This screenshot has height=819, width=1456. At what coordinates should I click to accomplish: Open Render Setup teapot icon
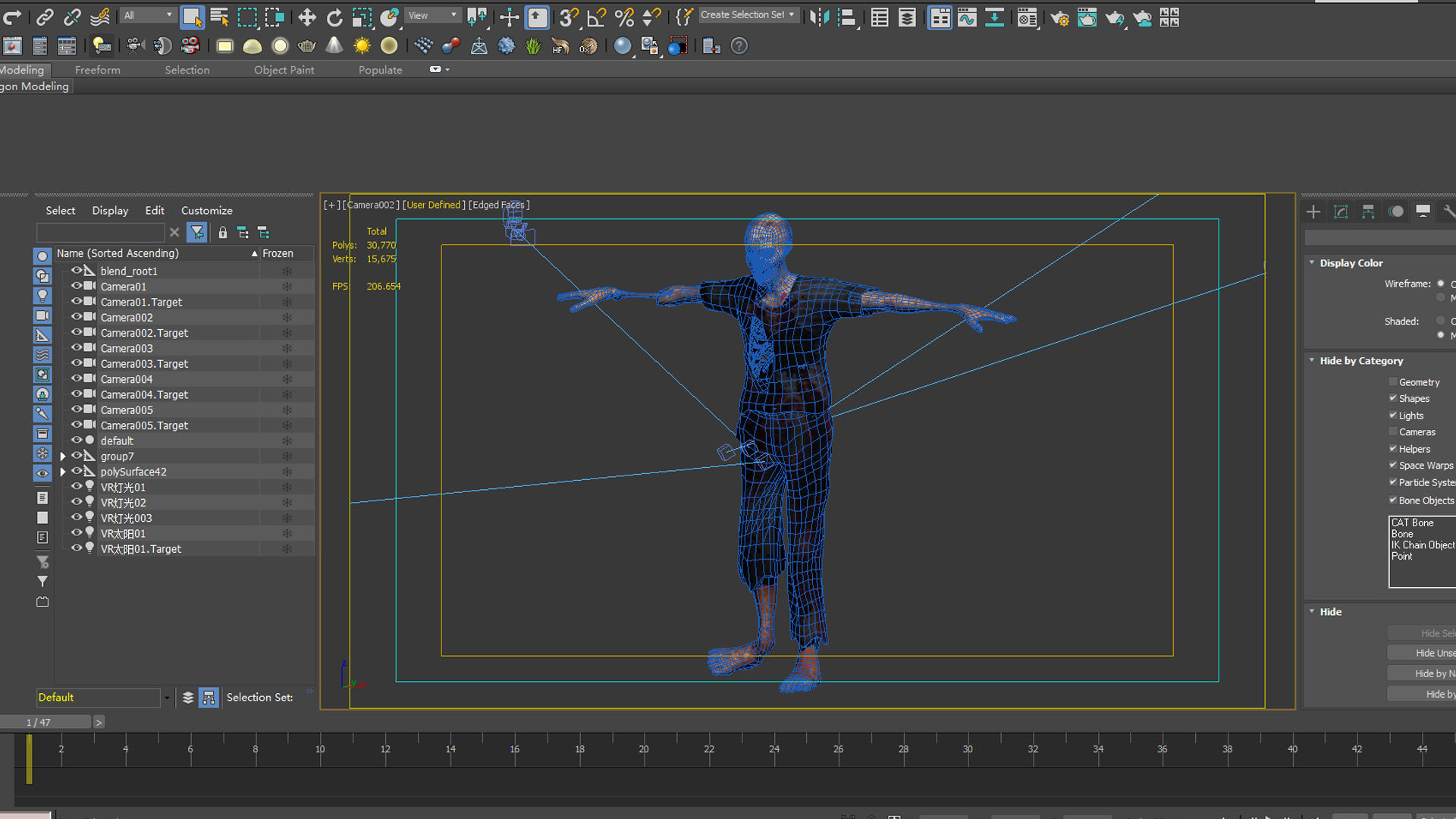[x=1059, y=17]
